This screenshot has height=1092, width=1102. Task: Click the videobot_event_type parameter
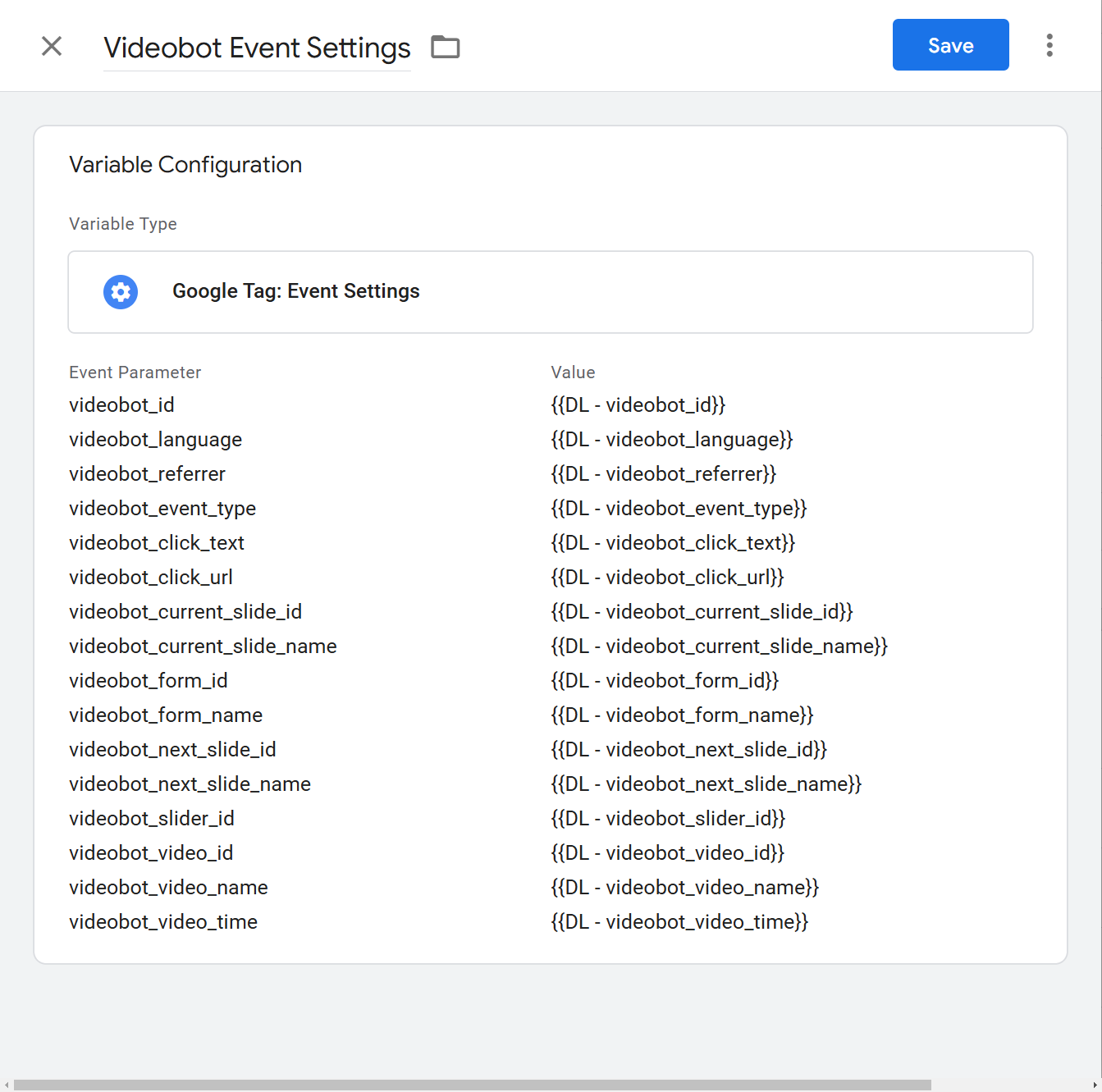(162, 508)
